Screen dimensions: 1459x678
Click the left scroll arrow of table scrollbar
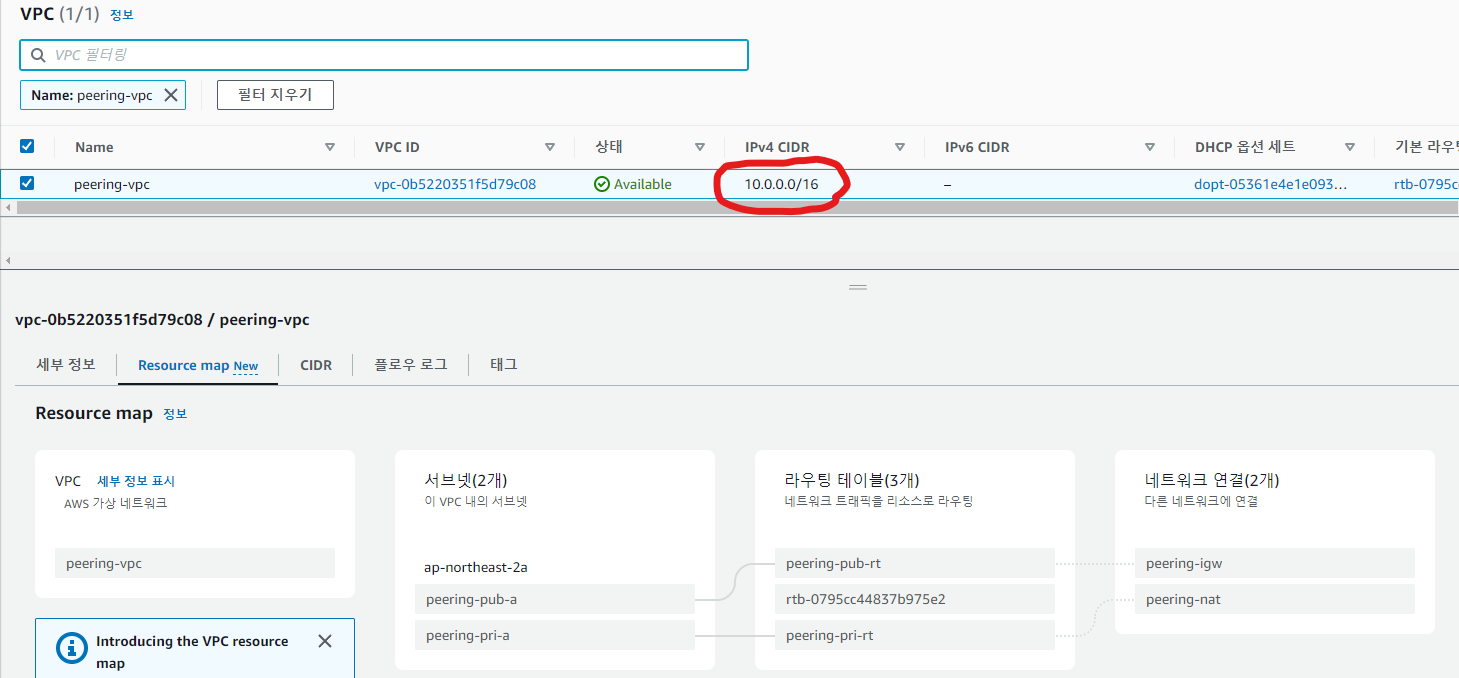(x=8, y=207)
